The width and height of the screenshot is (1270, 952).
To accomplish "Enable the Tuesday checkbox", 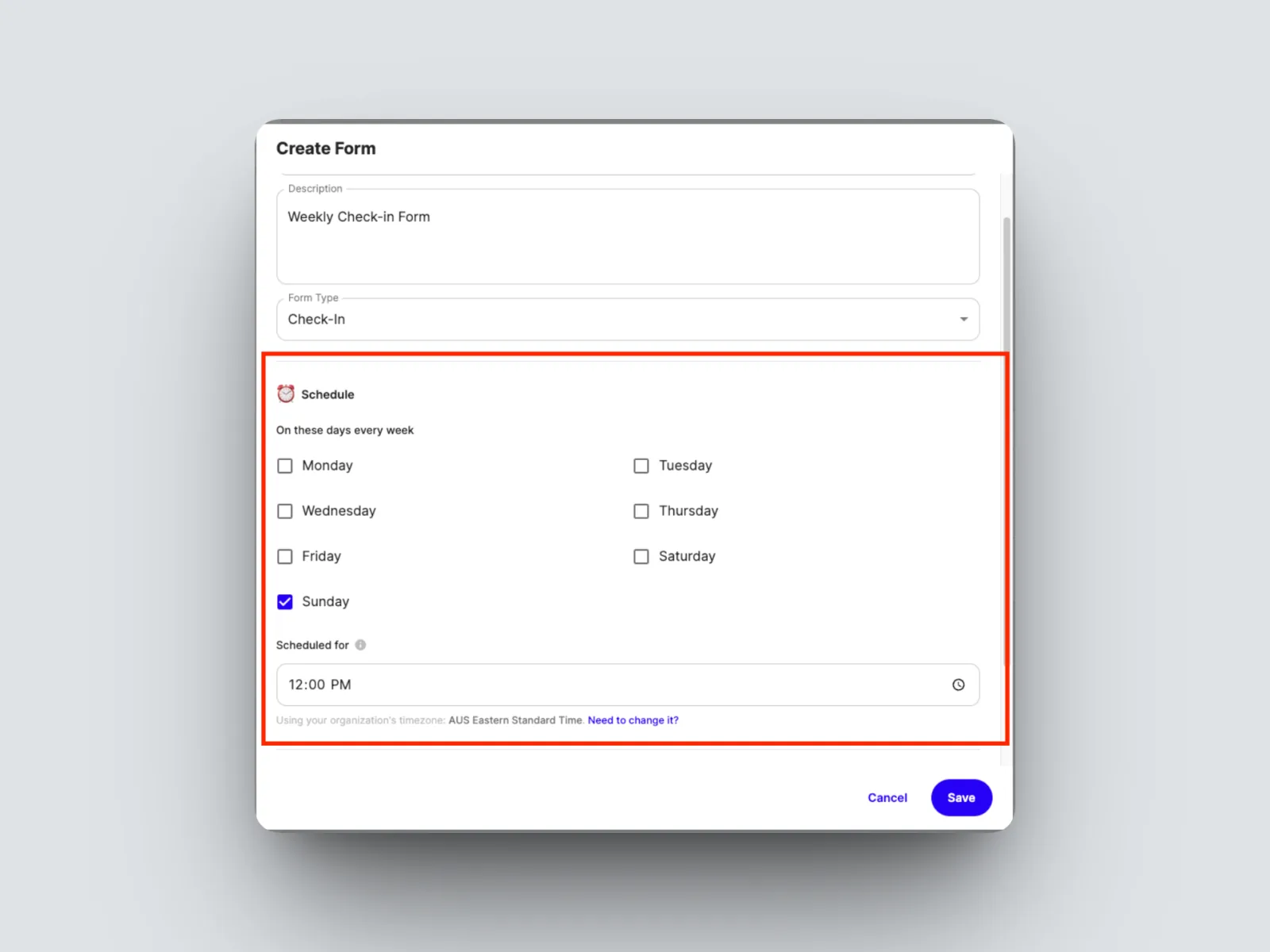I will click(x=641, y=466).
